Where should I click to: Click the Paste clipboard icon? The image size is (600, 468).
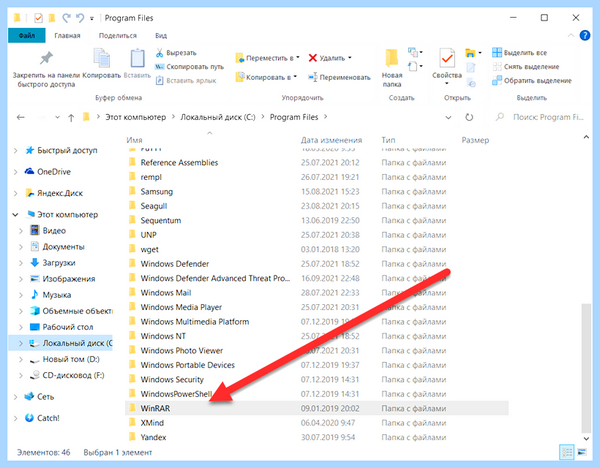click(137, 59)
